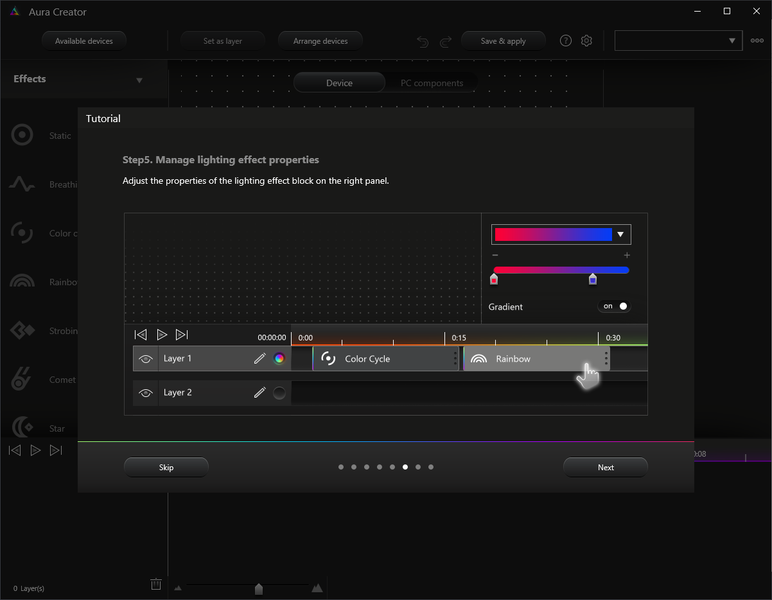This screenshot has width=772, height=600.
Task: Click the zoom-out small triangle icon
Action: [x=178, y=588]
